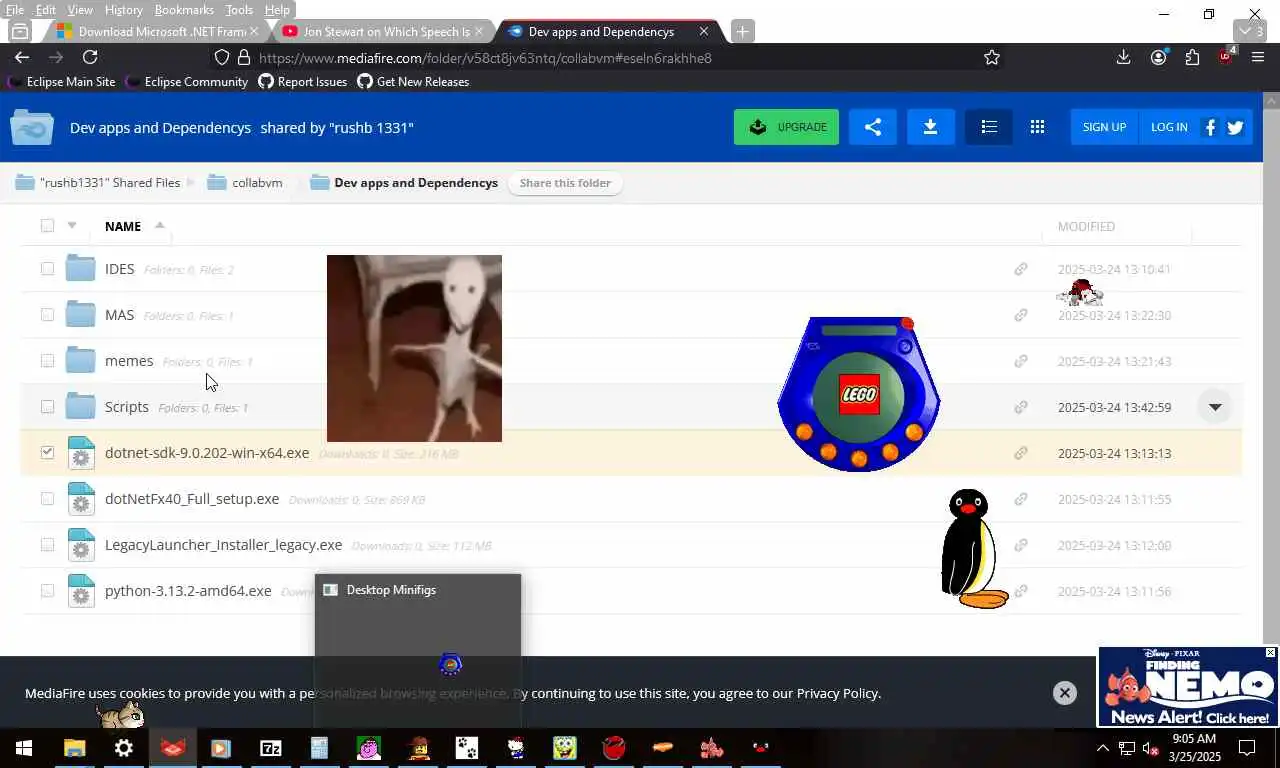Switch to grid view layout
The height and width of the screenshot is (768, 1280).
(1037, 127)
